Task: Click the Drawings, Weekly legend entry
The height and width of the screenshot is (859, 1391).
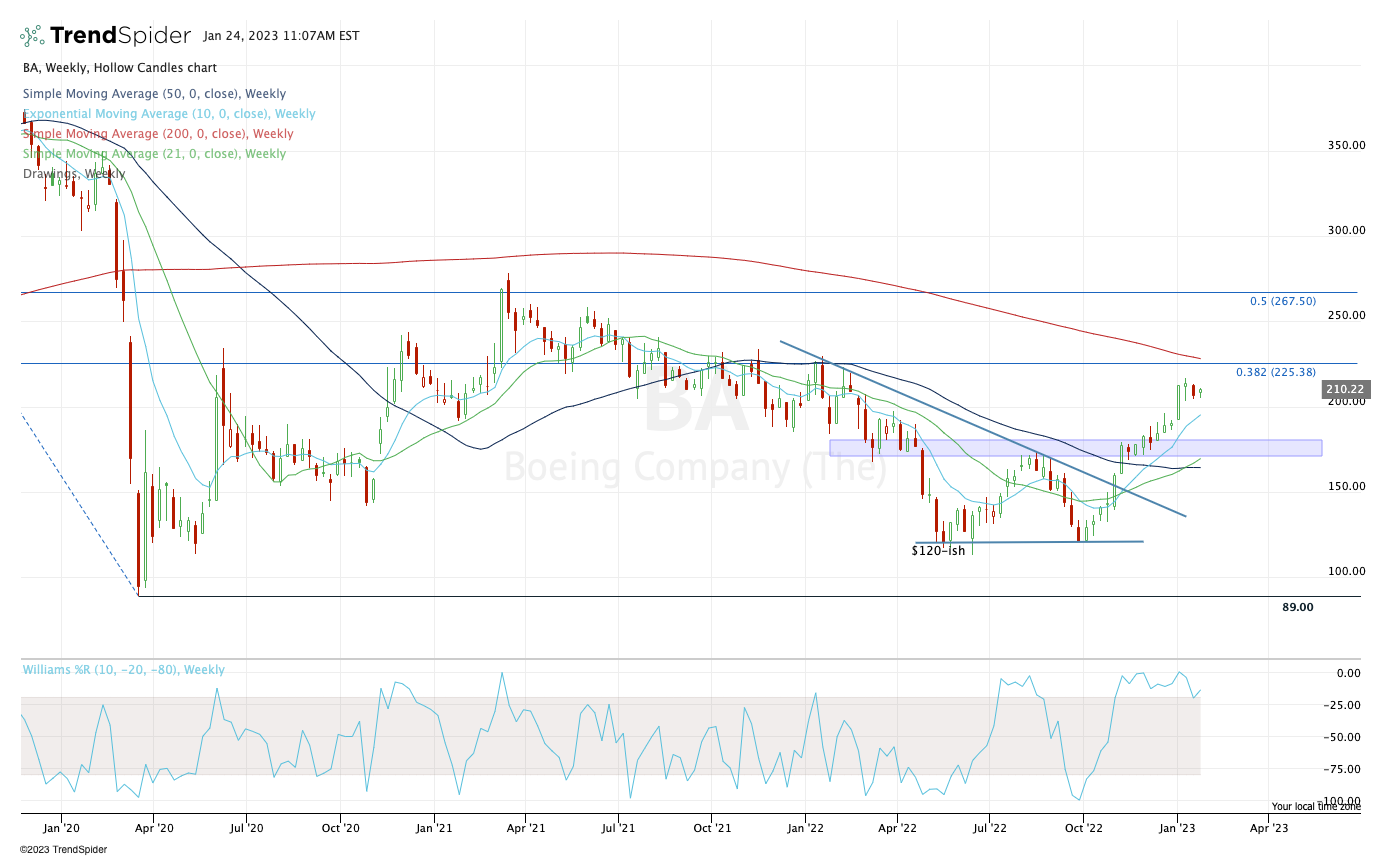Action: 74,174
